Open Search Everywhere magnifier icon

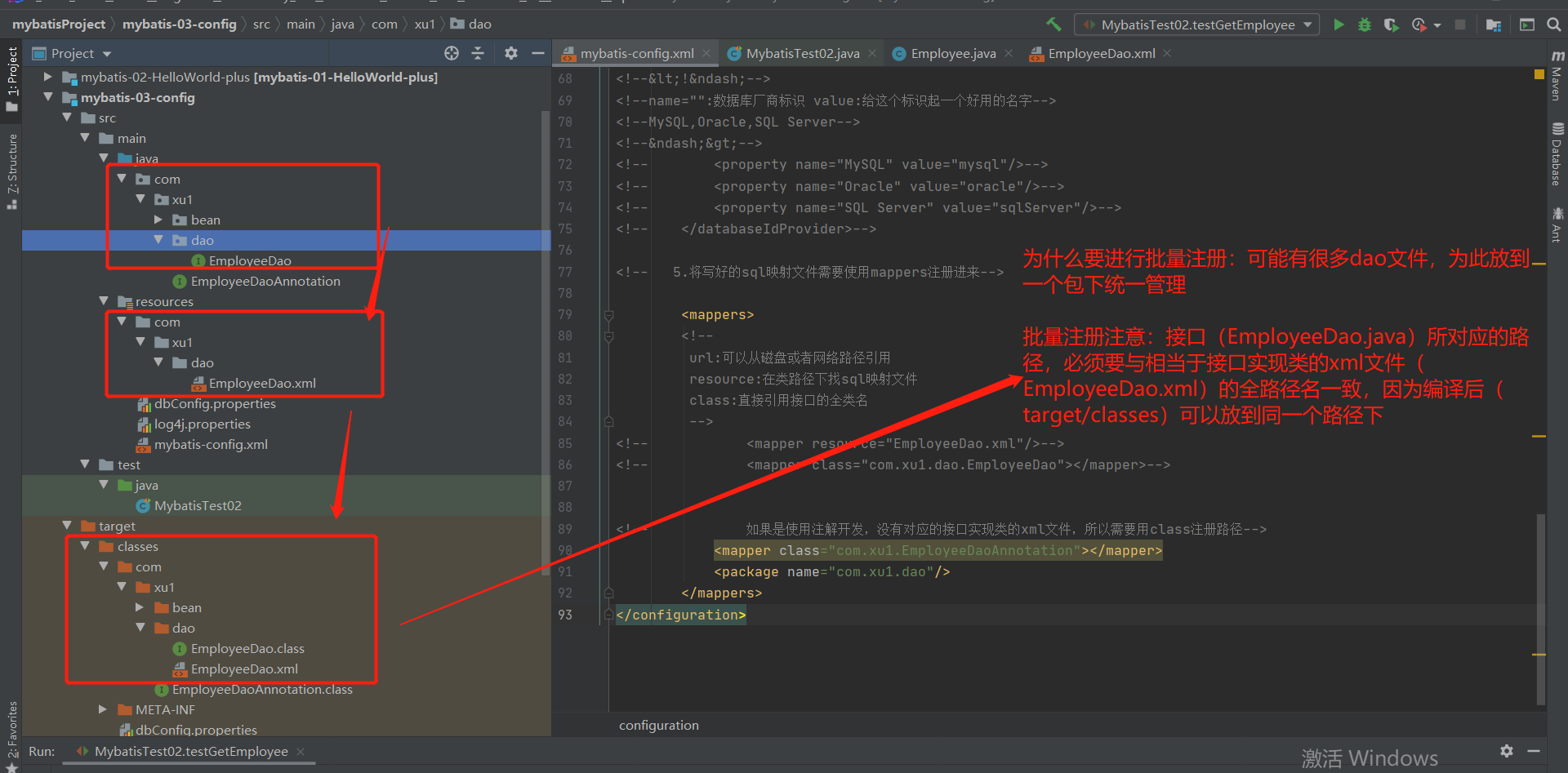point(1554,24)
